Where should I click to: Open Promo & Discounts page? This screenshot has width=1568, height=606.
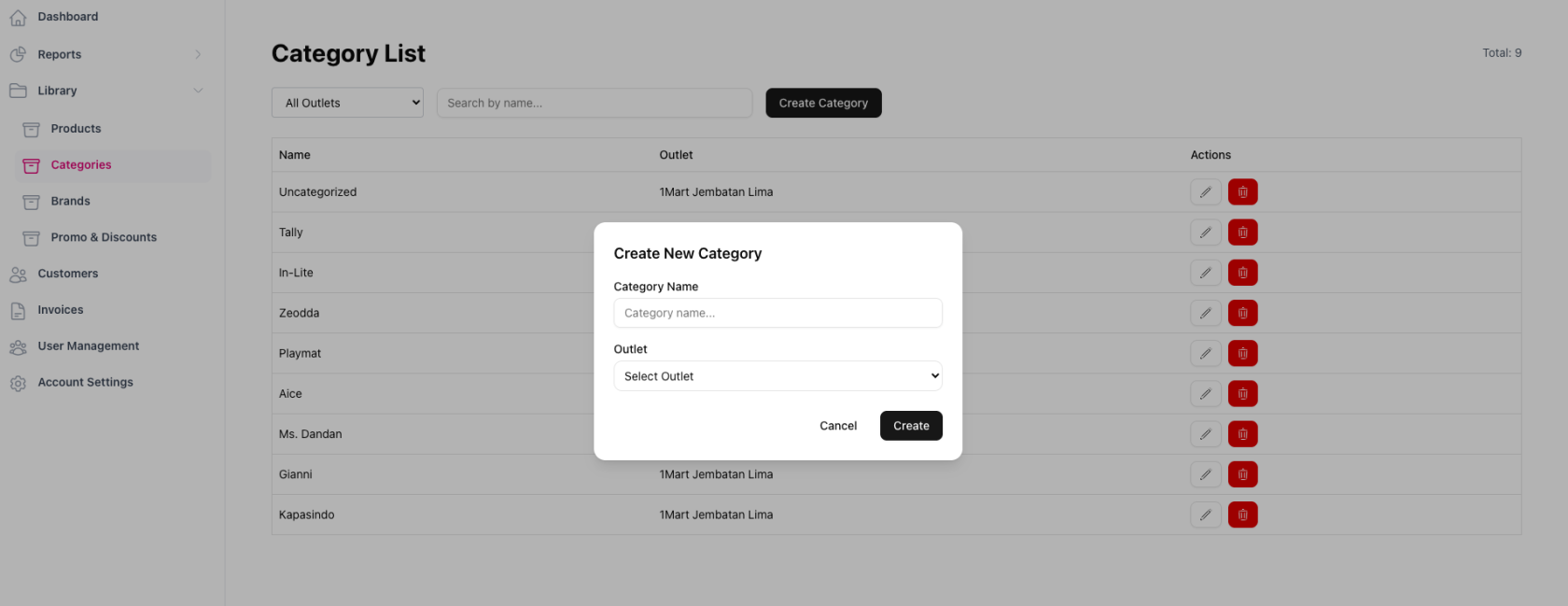click(x=104, y=237)
